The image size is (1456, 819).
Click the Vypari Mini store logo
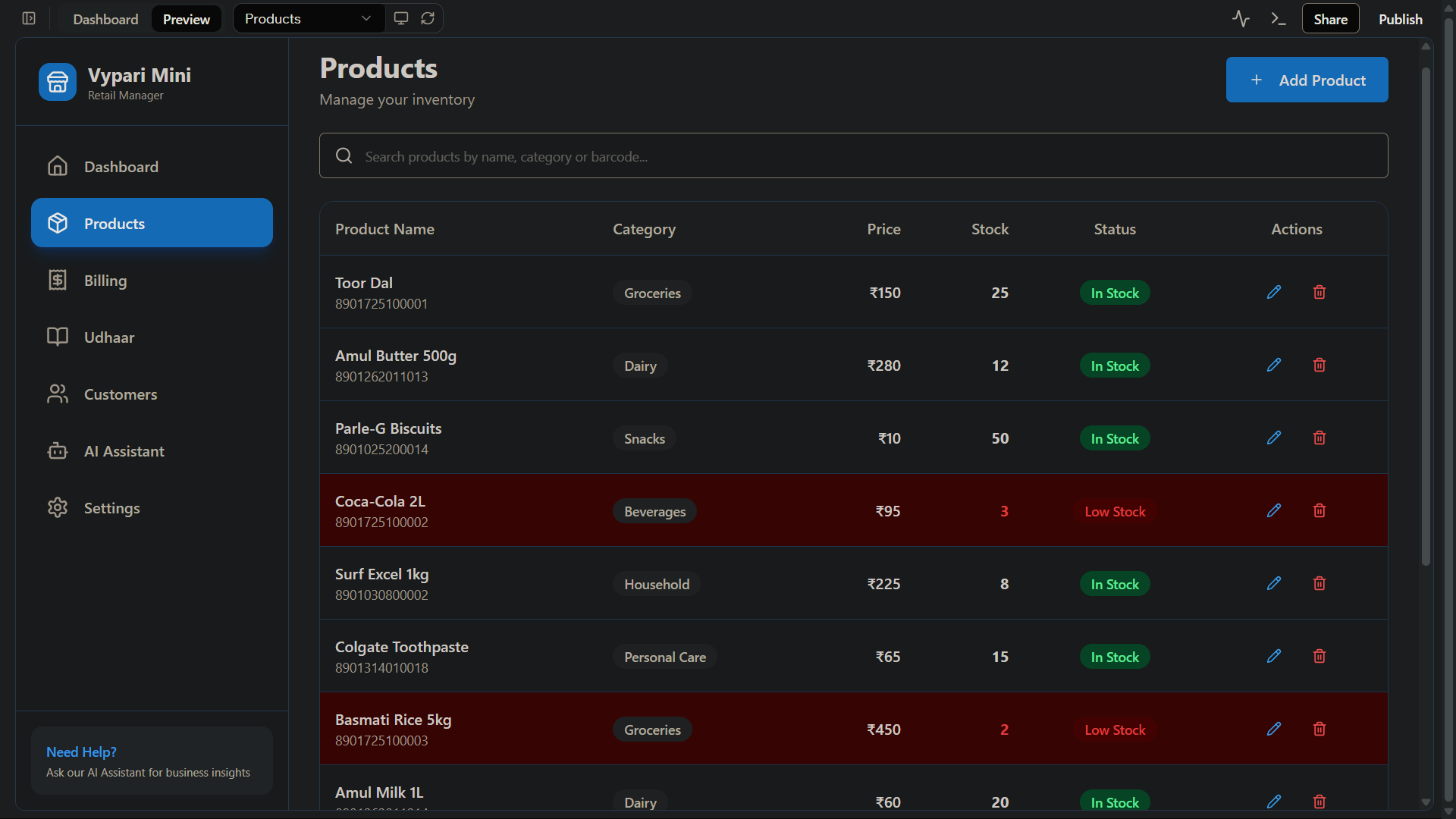(58, 82)
